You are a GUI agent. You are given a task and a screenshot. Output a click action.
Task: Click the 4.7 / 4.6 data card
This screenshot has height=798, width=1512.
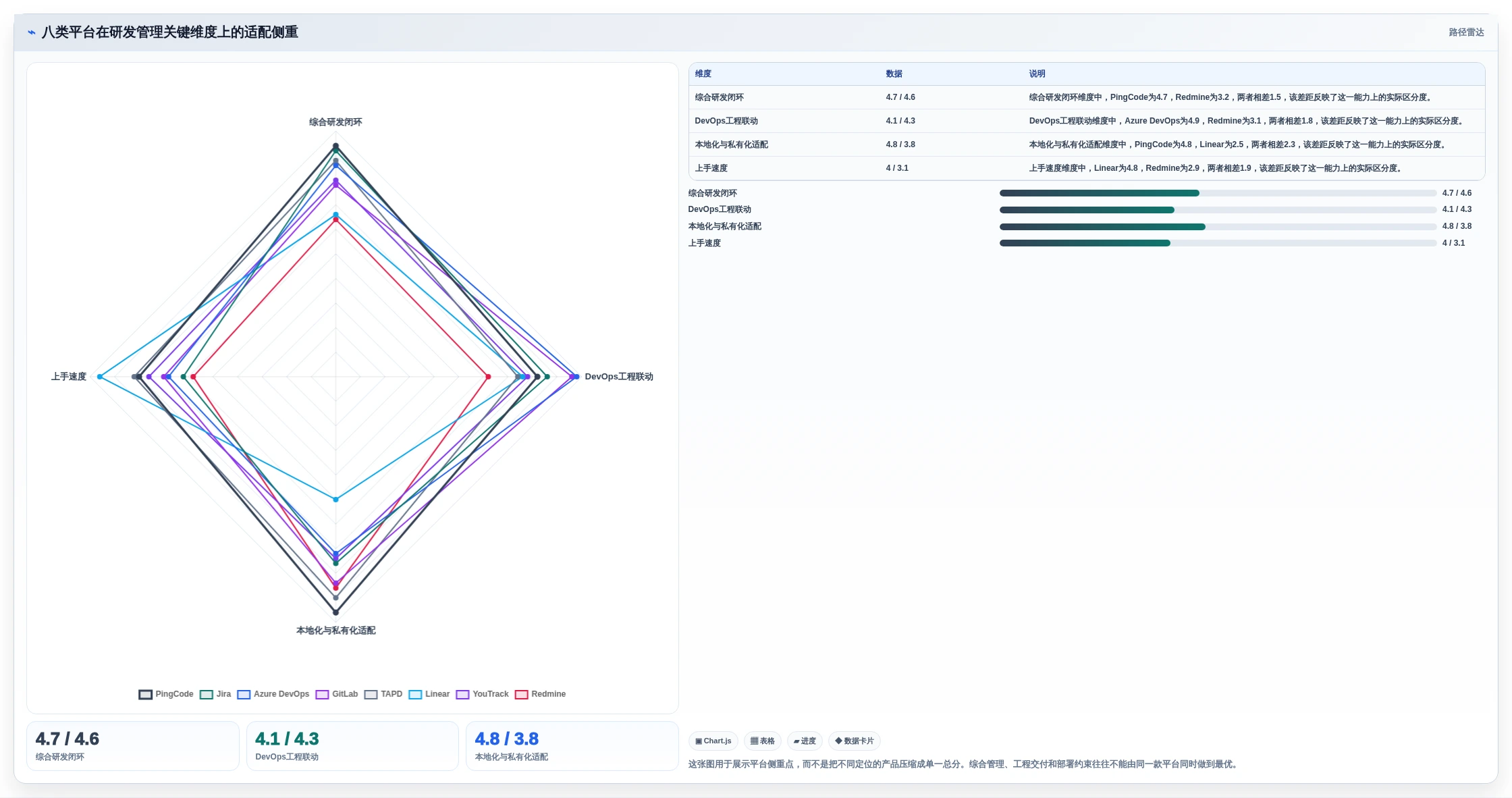tap(133, 746)
